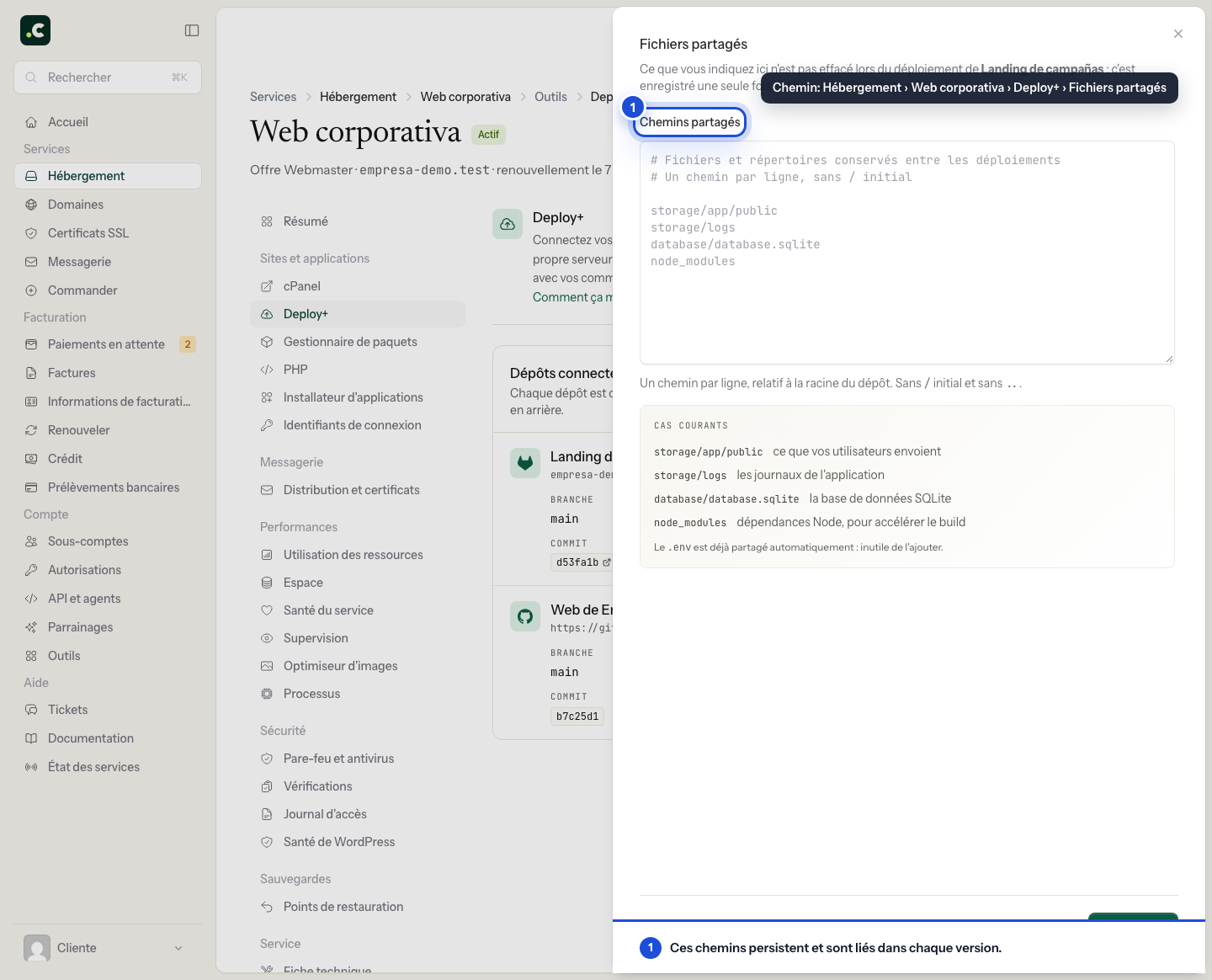1212x980 pixels.
Task: Click the Autorisations key icon
Action: (x=31, y=570)
